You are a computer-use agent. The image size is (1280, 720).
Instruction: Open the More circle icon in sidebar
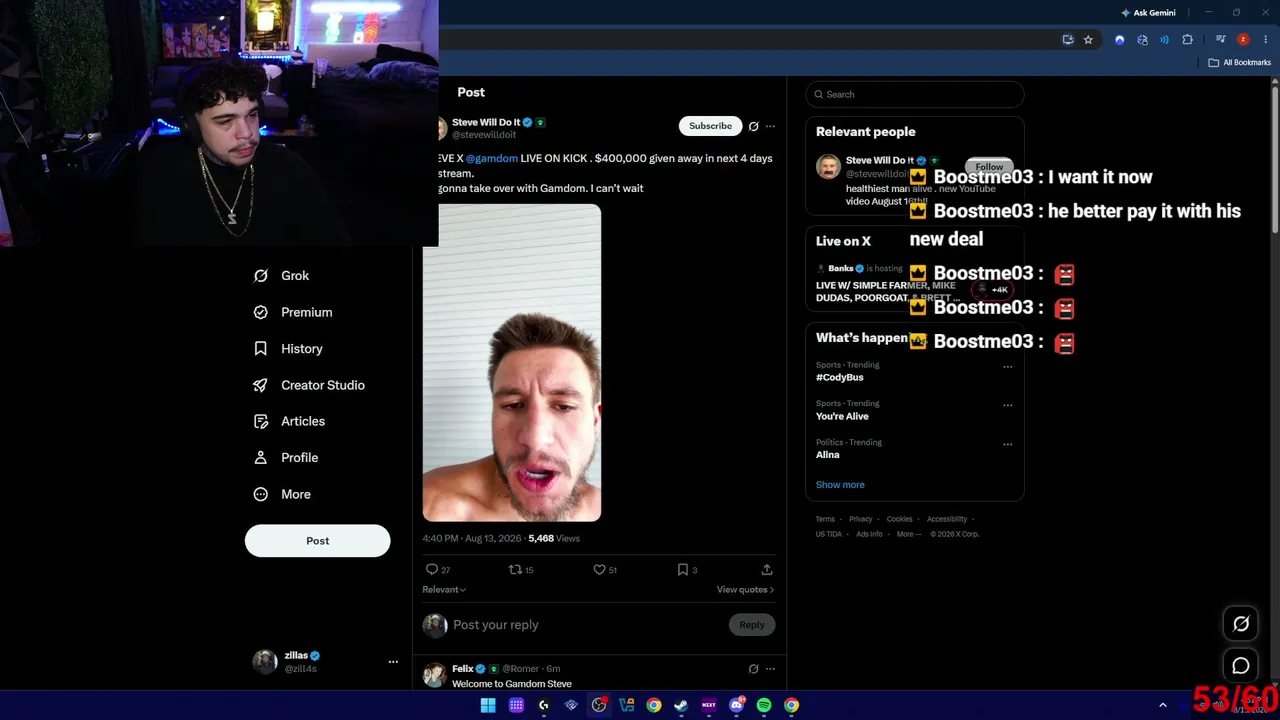tap(260, 494)
